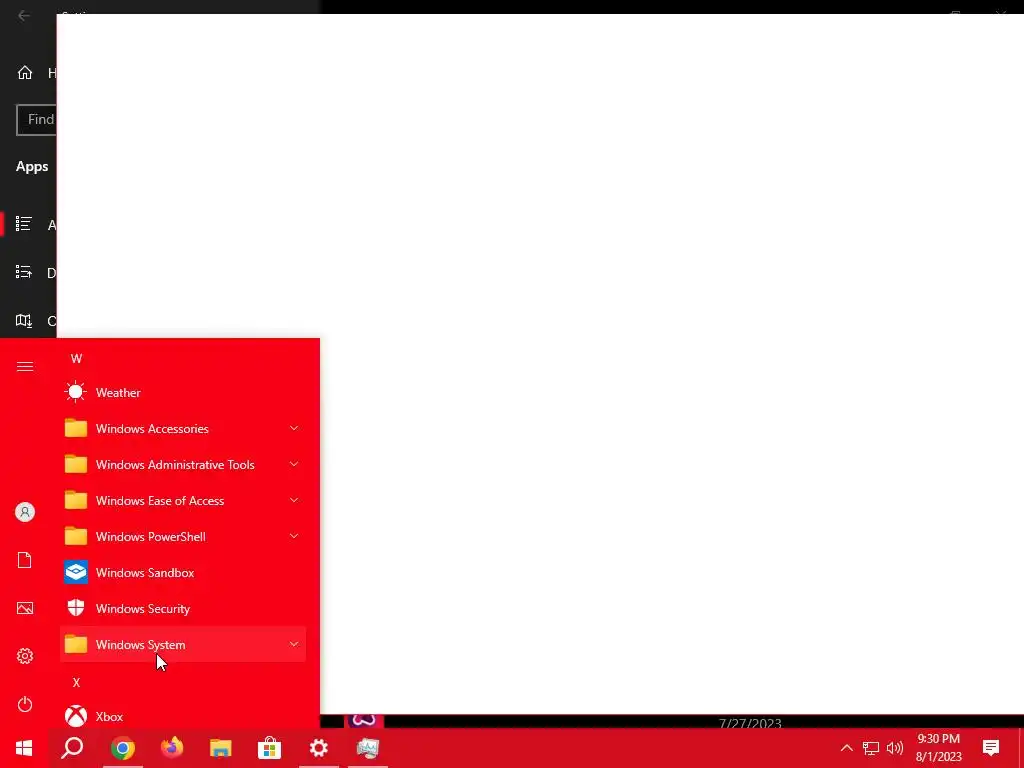The height and width of the screenshot is (768, 1024).
Task: Open Settings gear in Start sidebar
Action: [25, 656]
